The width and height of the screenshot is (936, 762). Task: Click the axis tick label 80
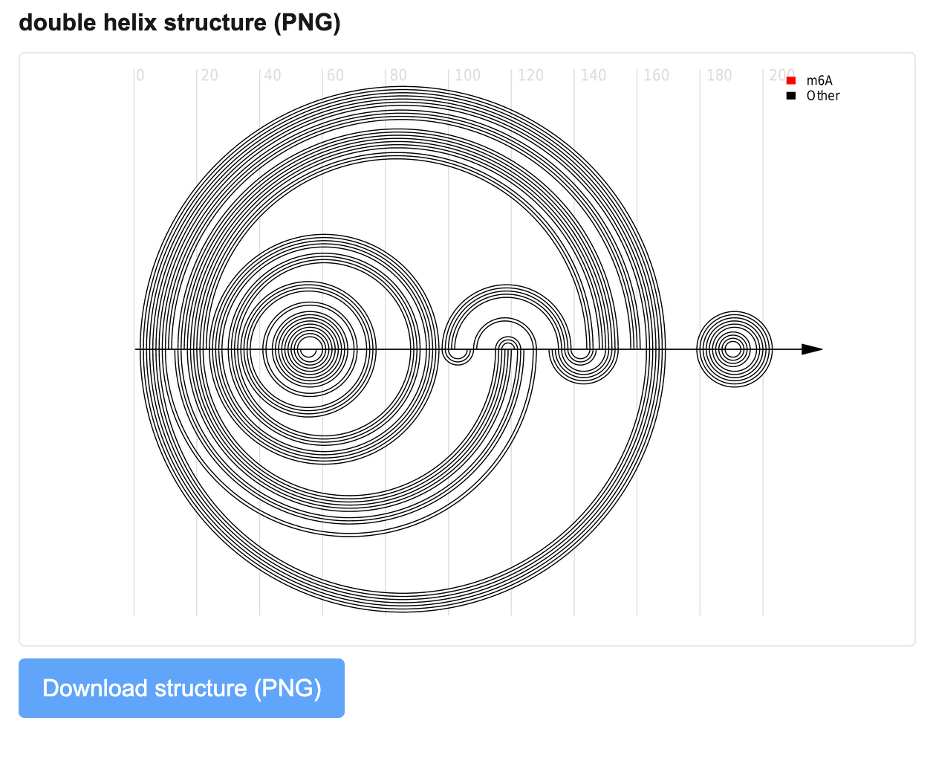398,76
